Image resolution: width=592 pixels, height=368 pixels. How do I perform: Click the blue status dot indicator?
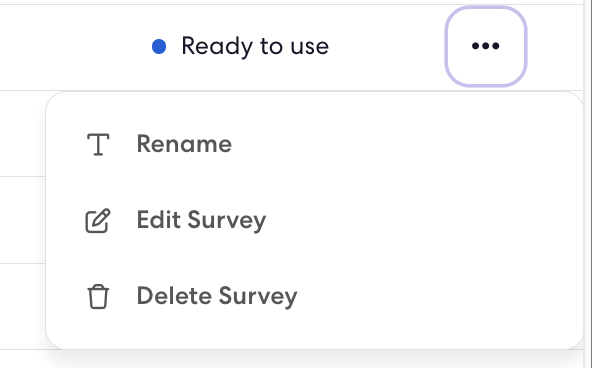(x=159, y=47)
